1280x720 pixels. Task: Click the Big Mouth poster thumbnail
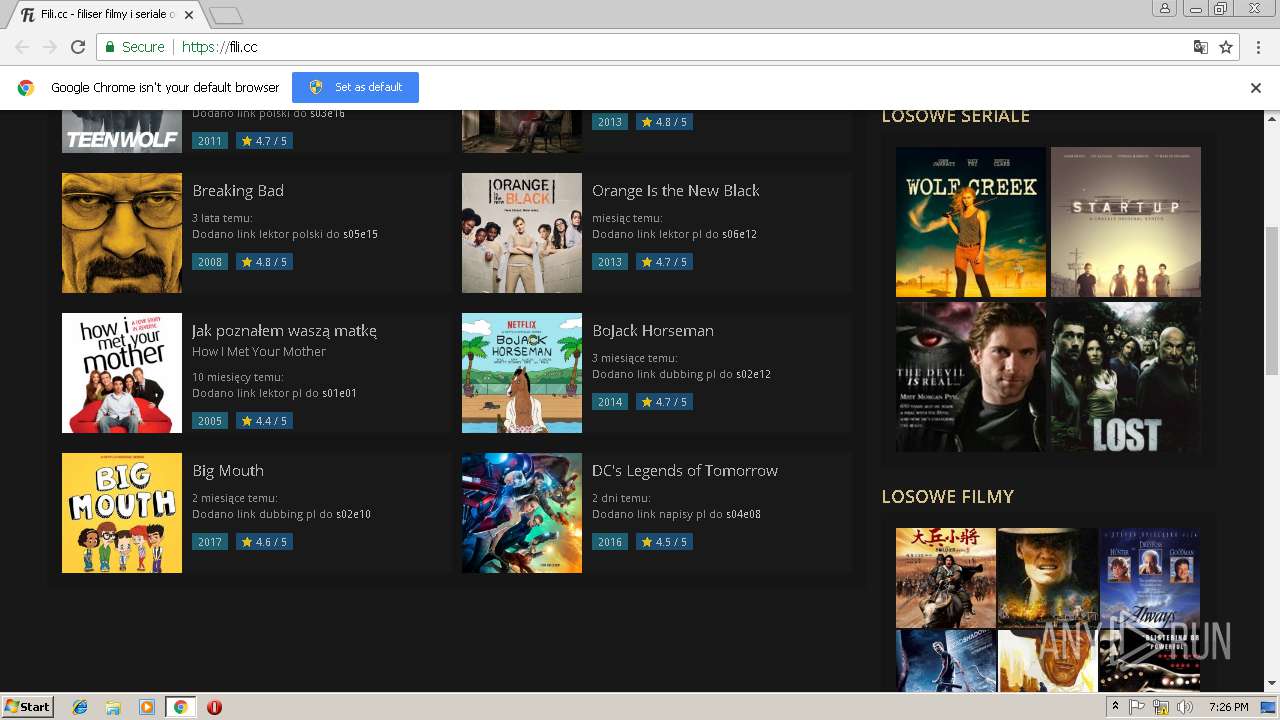click(x=122, y=513)
